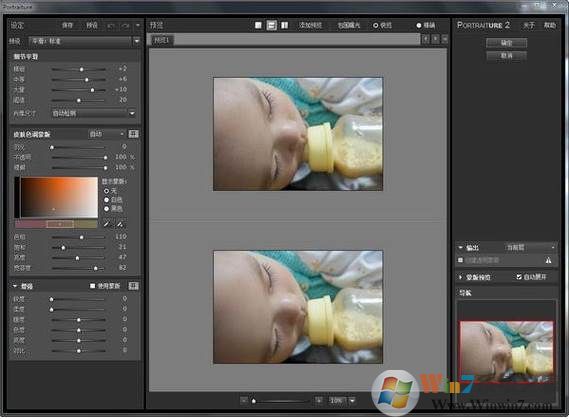Open the preset dropdown list
This screenshot has width=569, height=419.
[136, 41]
